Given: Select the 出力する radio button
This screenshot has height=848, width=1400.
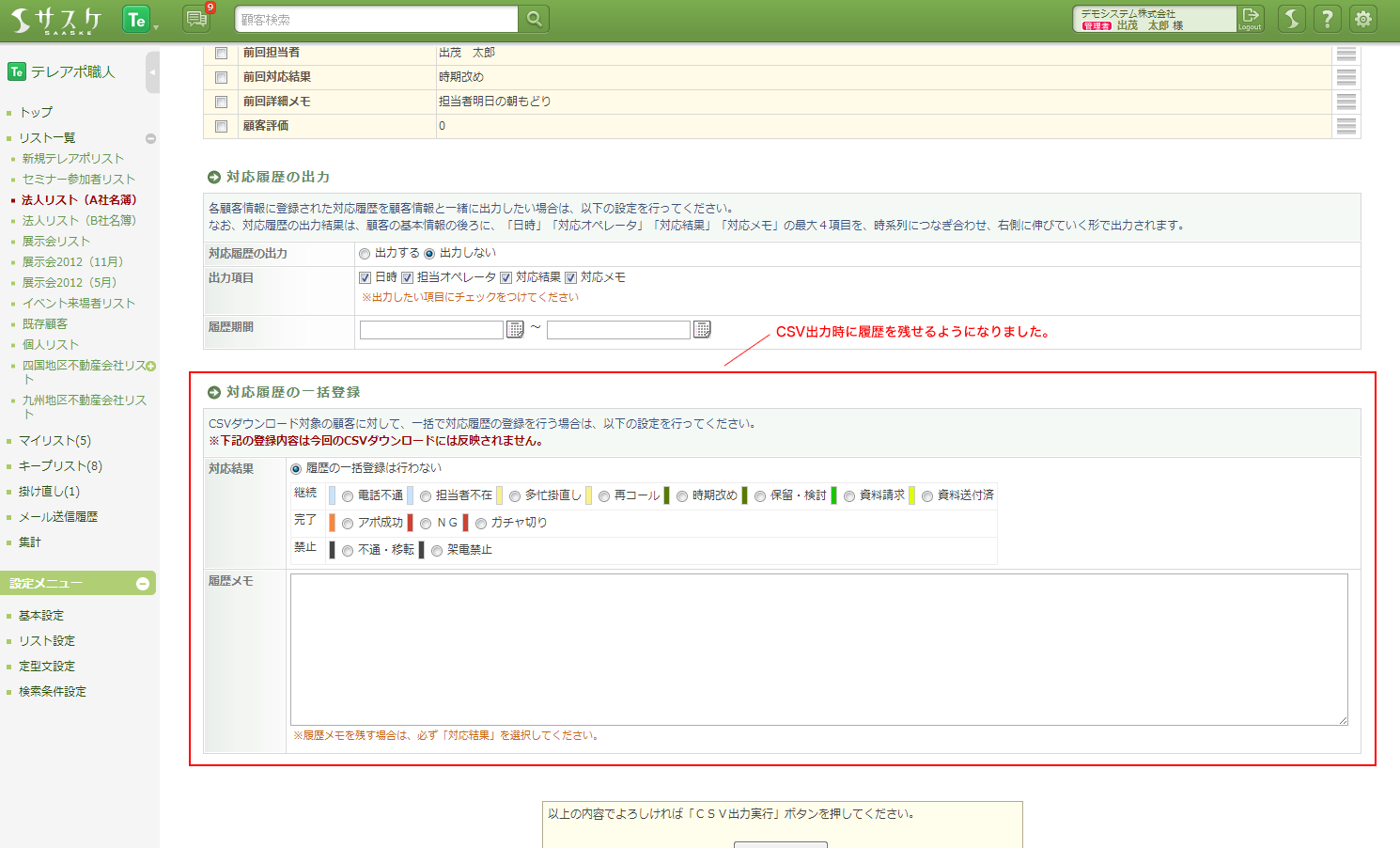Looking at the screenshot, I should (x=365, y=254).
